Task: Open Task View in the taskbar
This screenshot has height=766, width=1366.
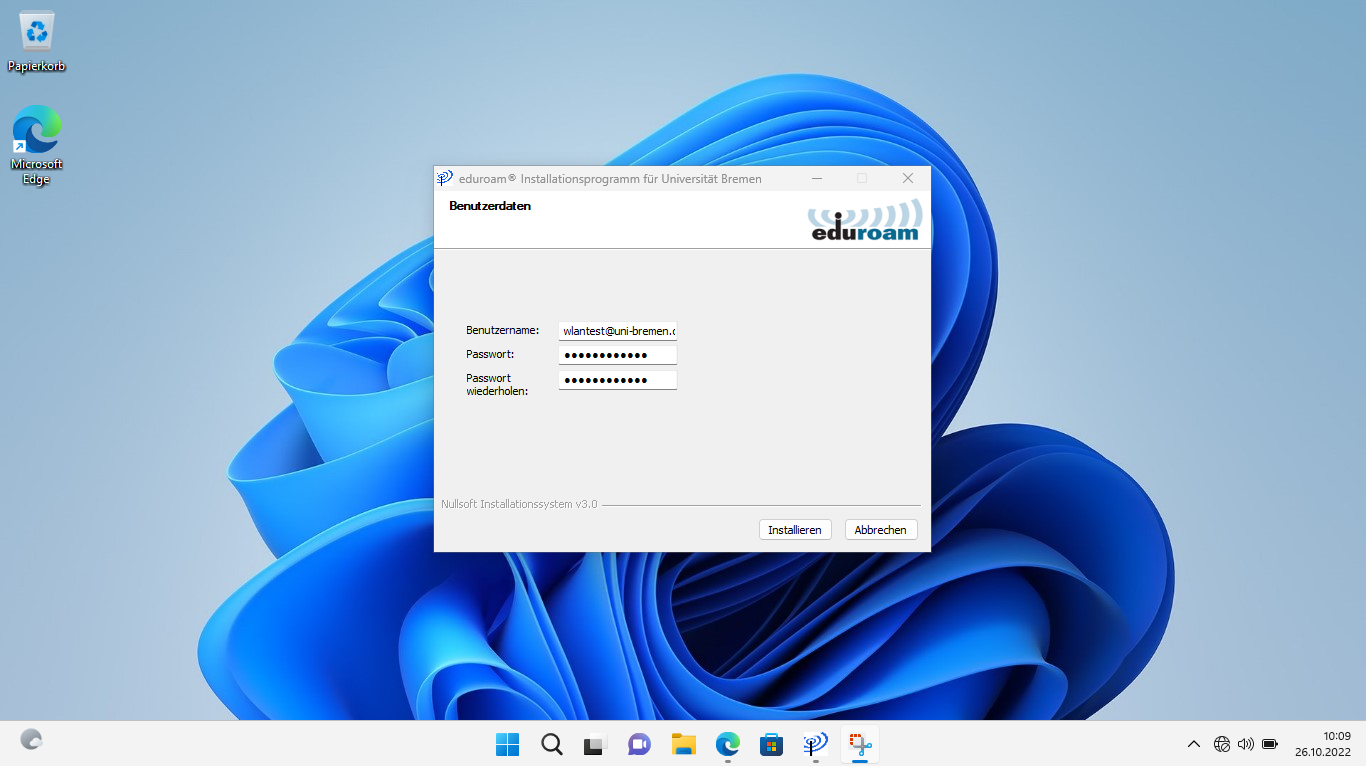Action: (x=595, y=744)
